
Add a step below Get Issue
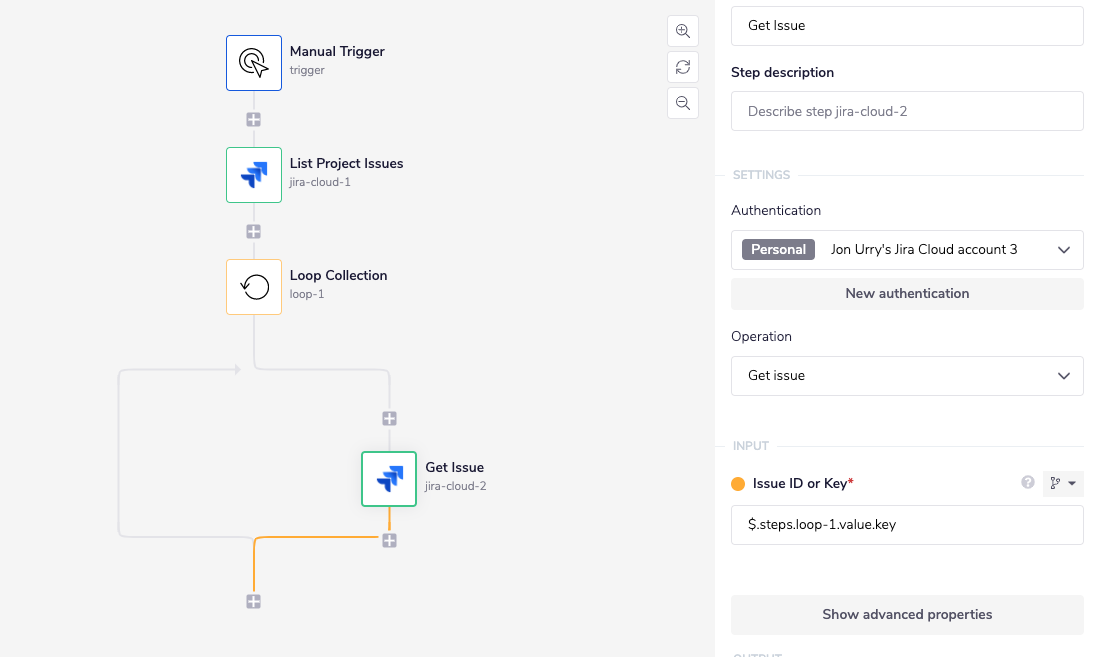(389, 540)
